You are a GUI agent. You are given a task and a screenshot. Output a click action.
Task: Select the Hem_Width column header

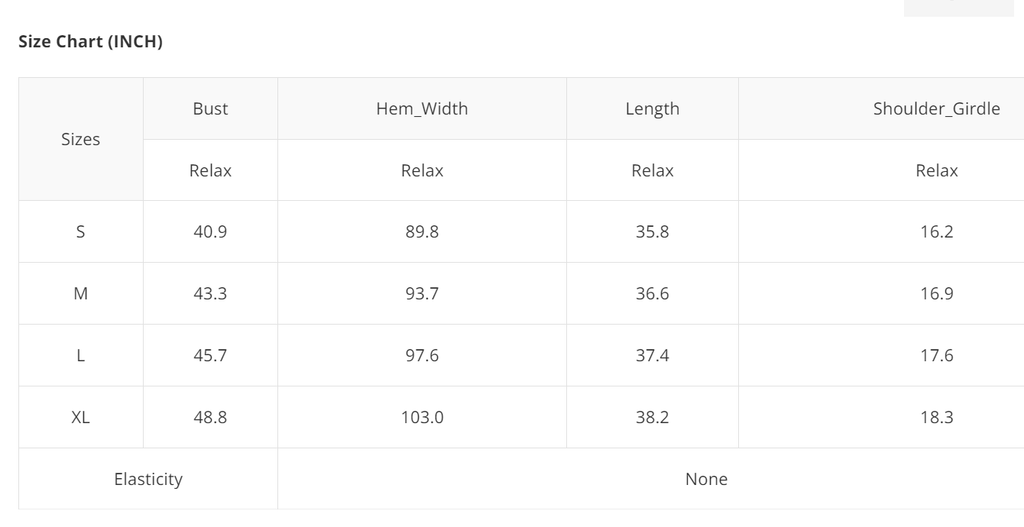click(422, 109)
